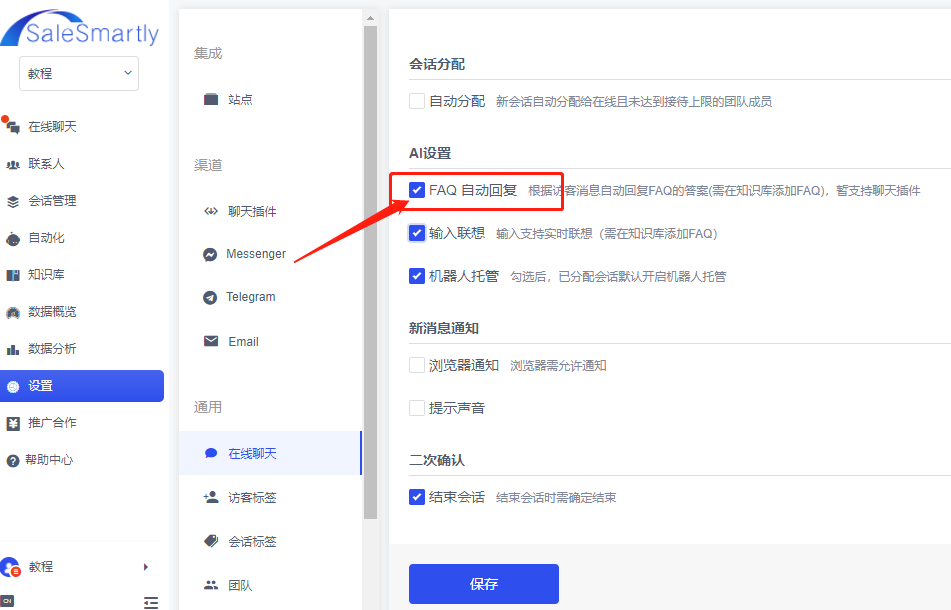
Task: Open 数据概览 in the sidebar
Action: point(82,312)
